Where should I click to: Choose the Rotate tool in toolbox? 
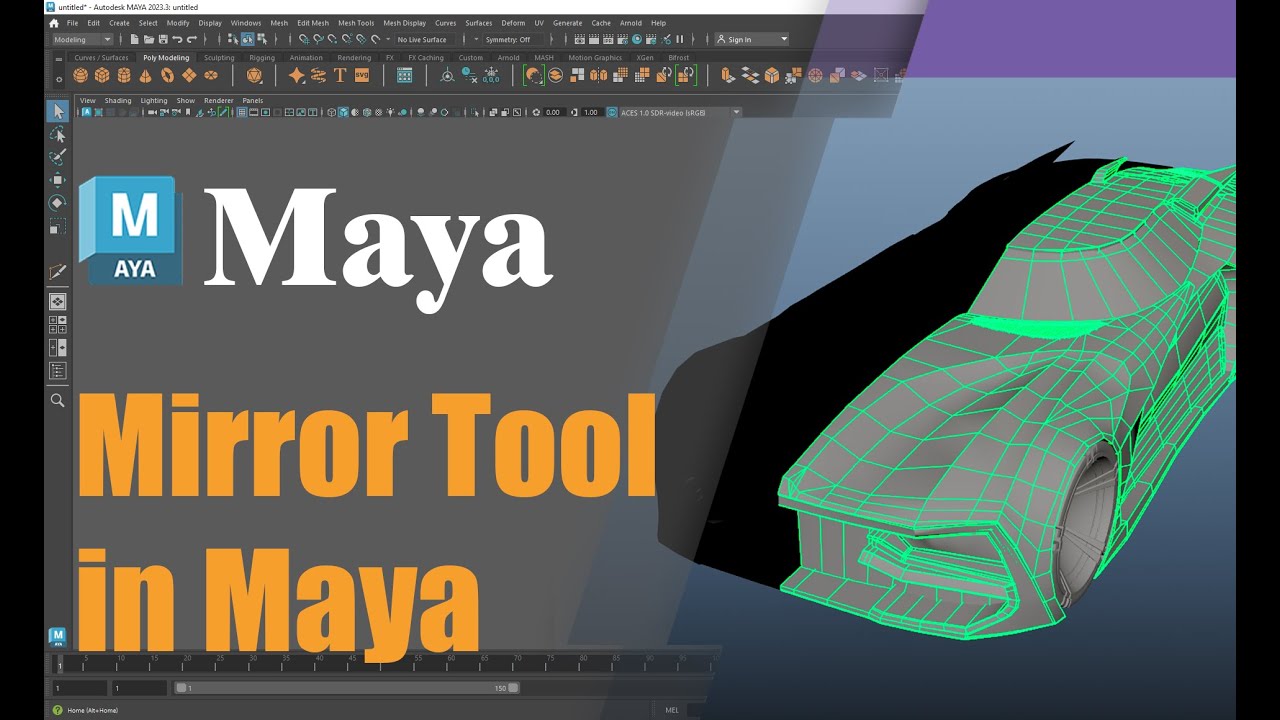tap(58, 203)
